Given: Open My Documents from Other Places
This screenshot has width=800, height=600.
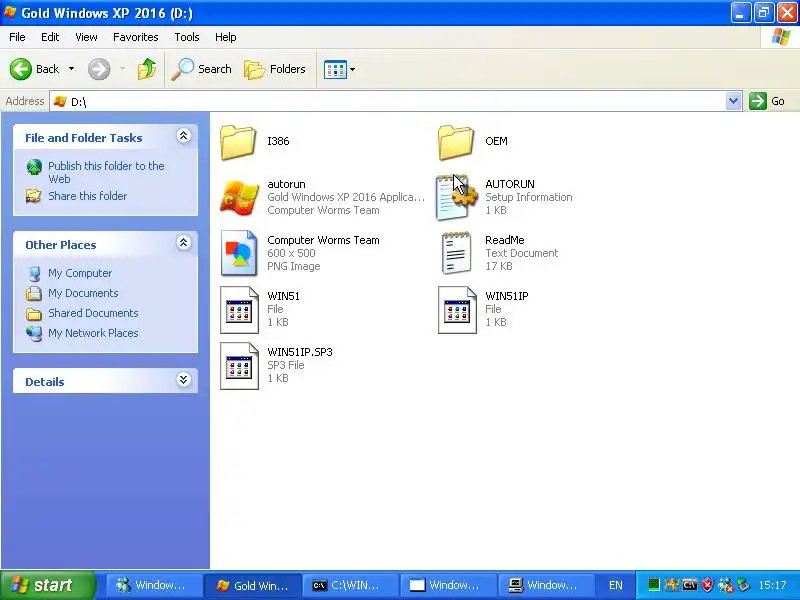Looking at the screenshot, I should (x=83, y=293).
